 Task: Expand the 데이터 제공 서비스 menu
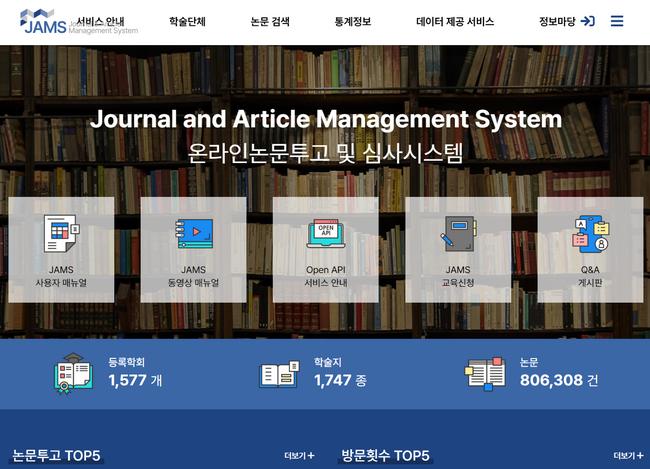coord(455,21)
